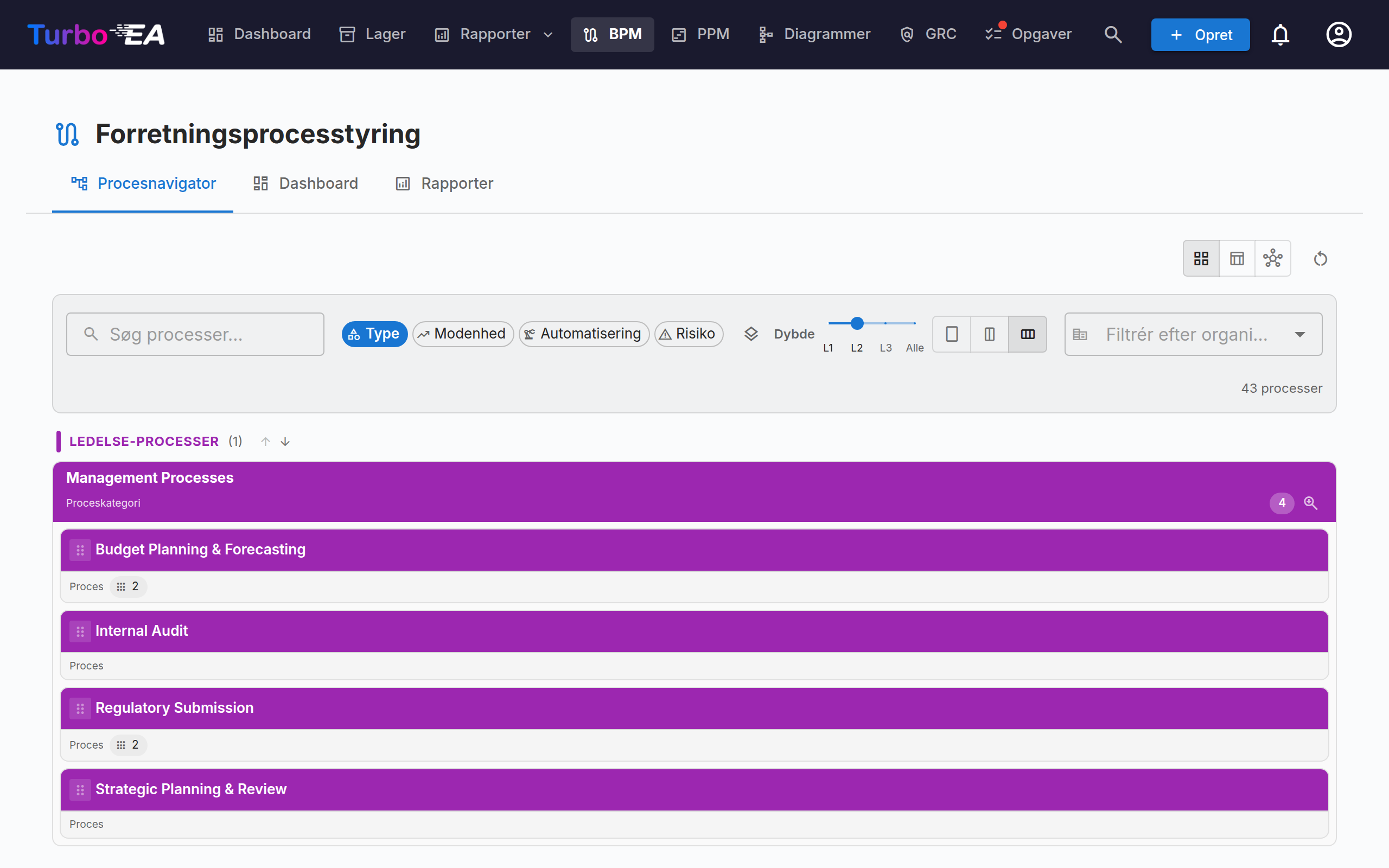
Task: Click the reset/refresh view icon
Action: 1320,258
